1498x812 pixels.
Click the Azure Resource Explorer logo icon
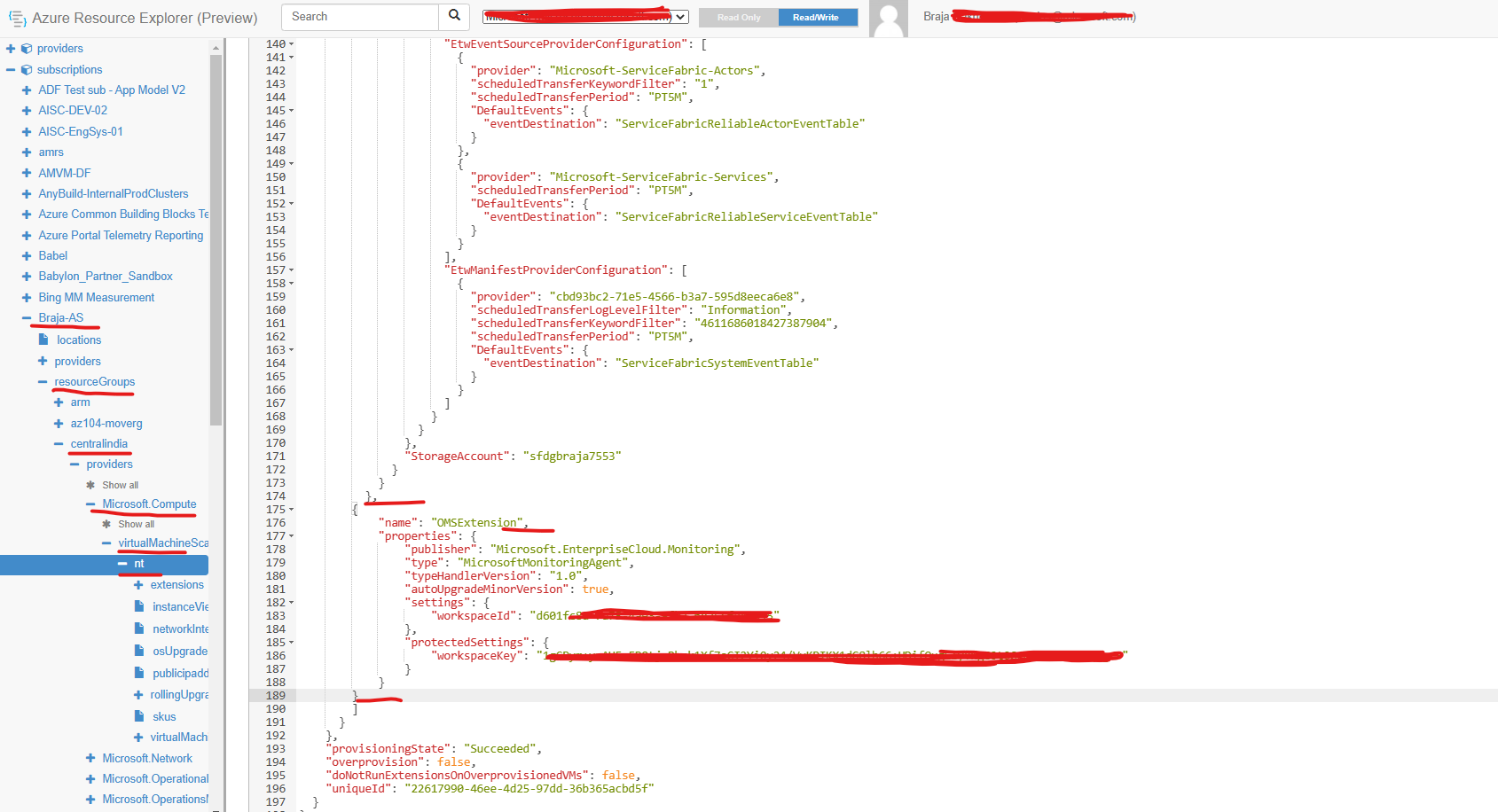(17, 18)
